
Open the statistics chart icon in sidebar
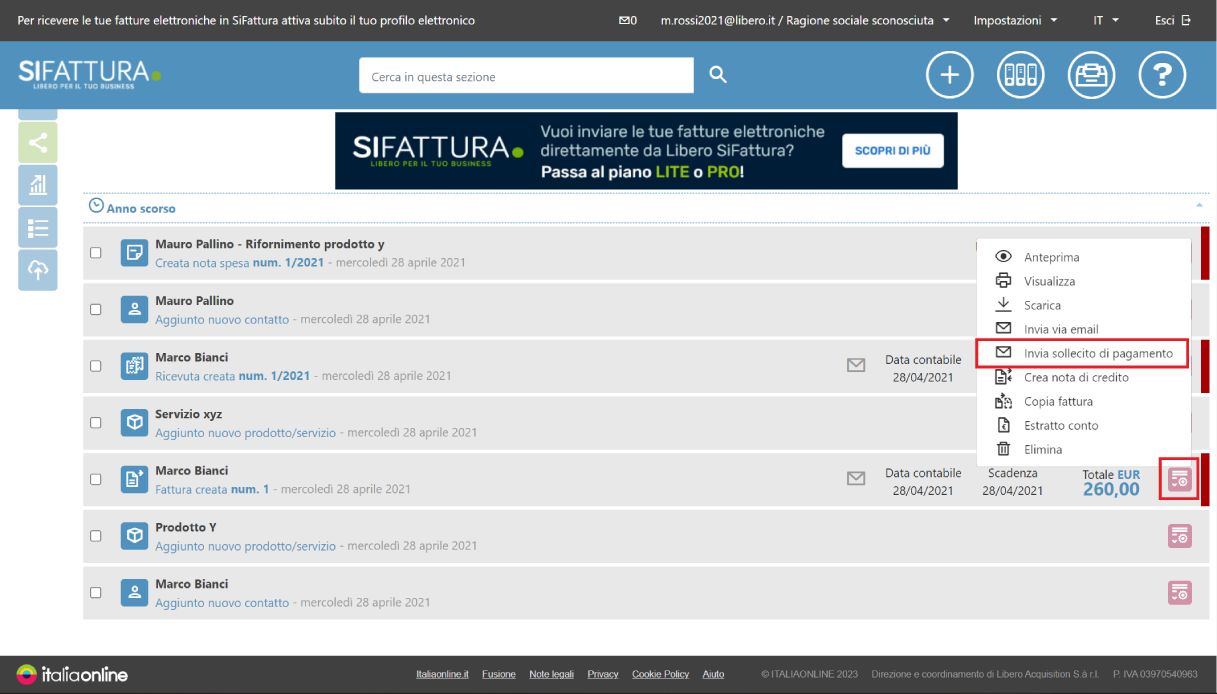tap(38, 185)
